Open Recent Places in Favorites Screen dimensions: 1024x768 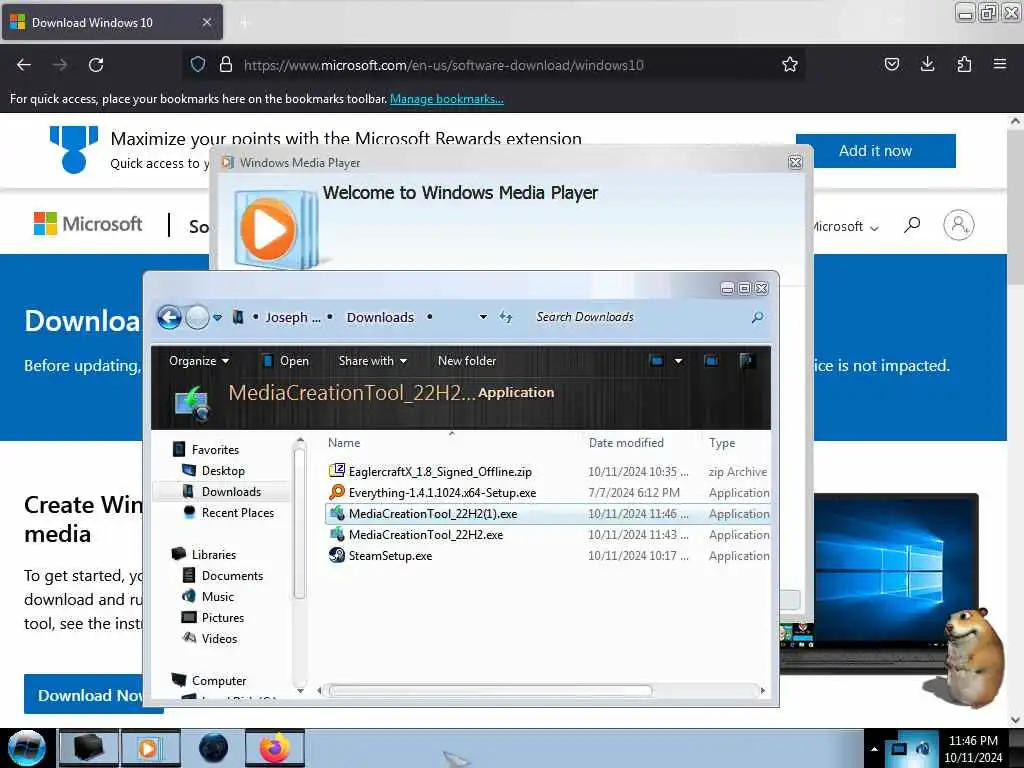click(238, 513)
